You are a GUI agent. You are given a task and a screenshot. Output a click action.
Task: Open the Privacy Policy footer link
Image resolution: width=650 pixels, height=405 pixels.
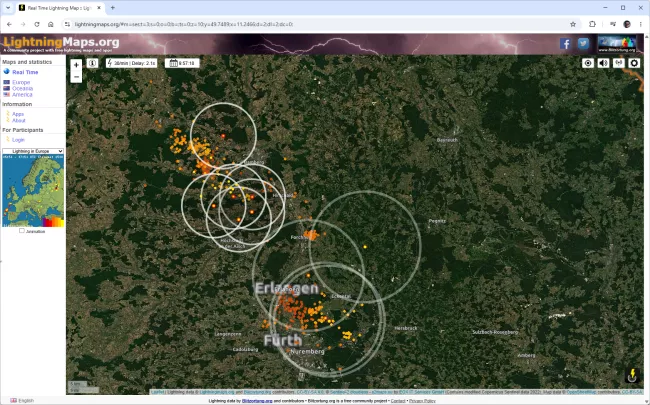pos(422,401)
